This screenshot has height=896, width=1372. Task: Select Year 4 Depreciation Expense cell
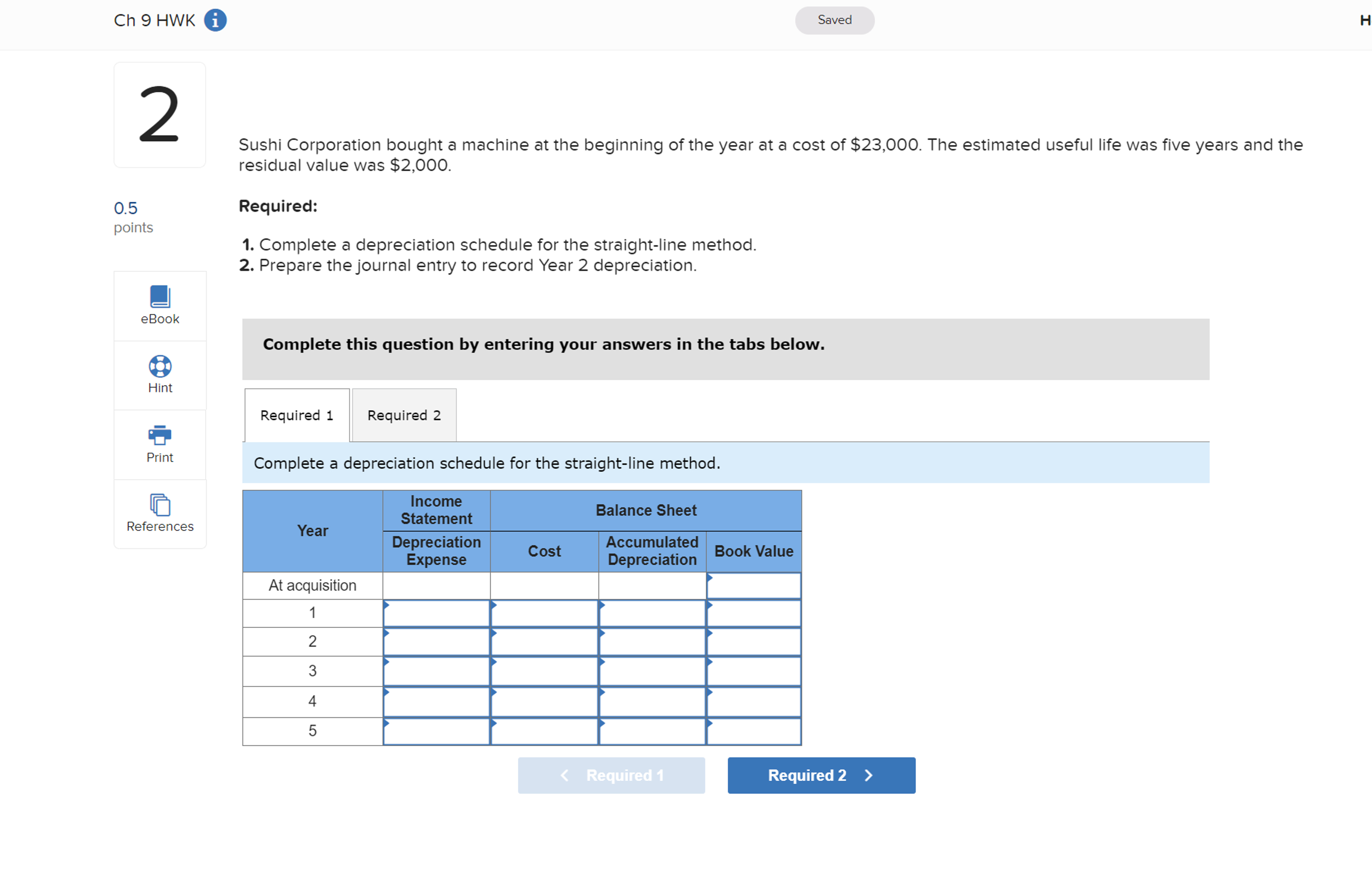click(436, 702)
